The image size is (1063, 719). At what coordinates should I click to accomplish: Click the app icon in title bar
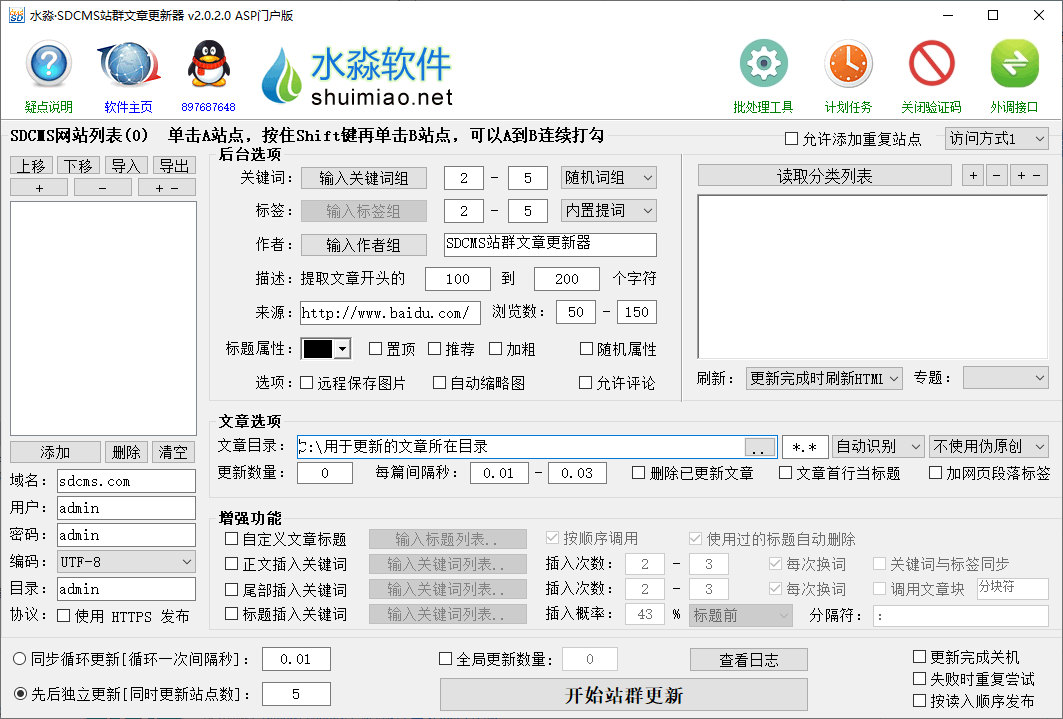pos(16,15)
